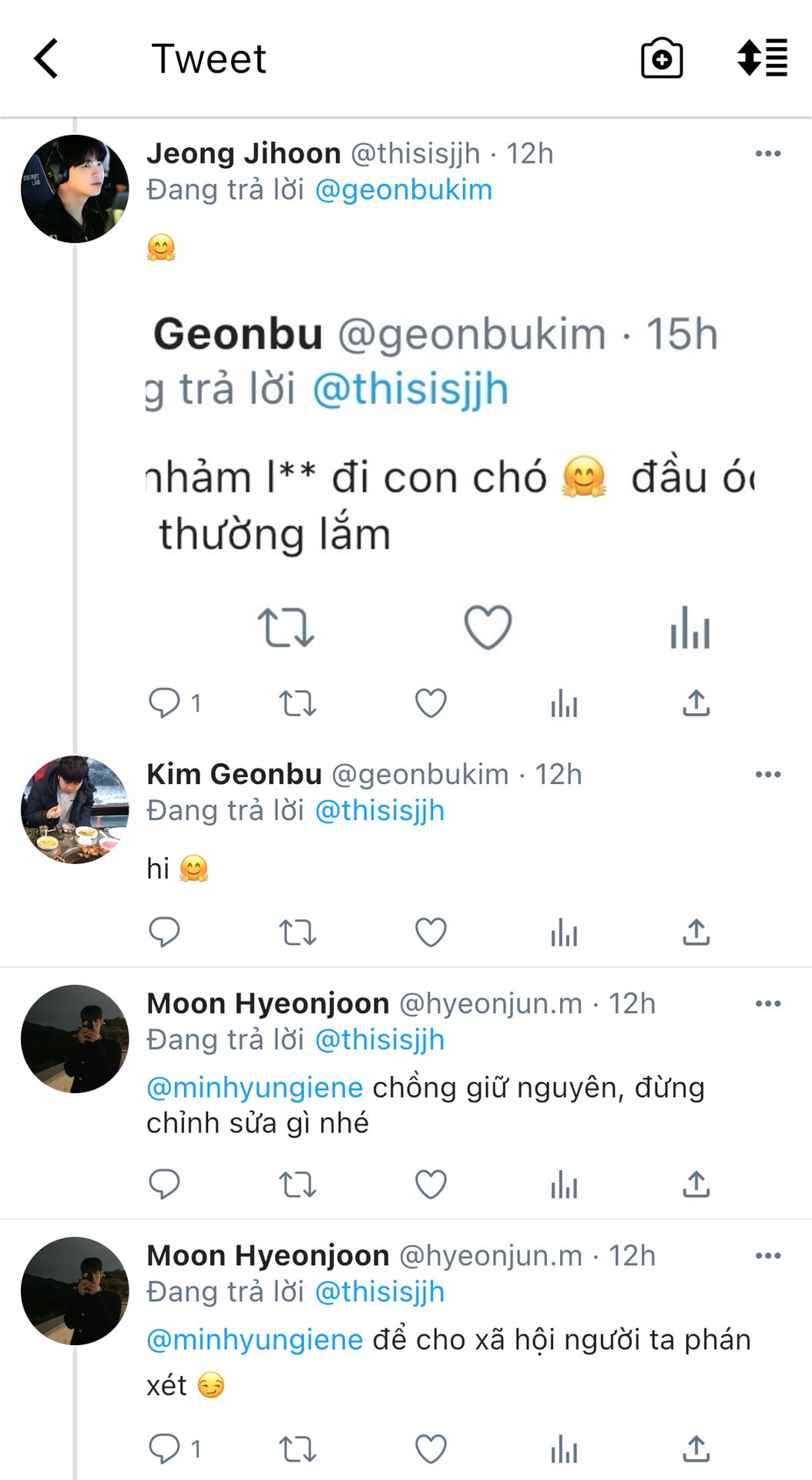
Task: Open Jeong Jihoon's profile picture
Action: coord(75,189)
